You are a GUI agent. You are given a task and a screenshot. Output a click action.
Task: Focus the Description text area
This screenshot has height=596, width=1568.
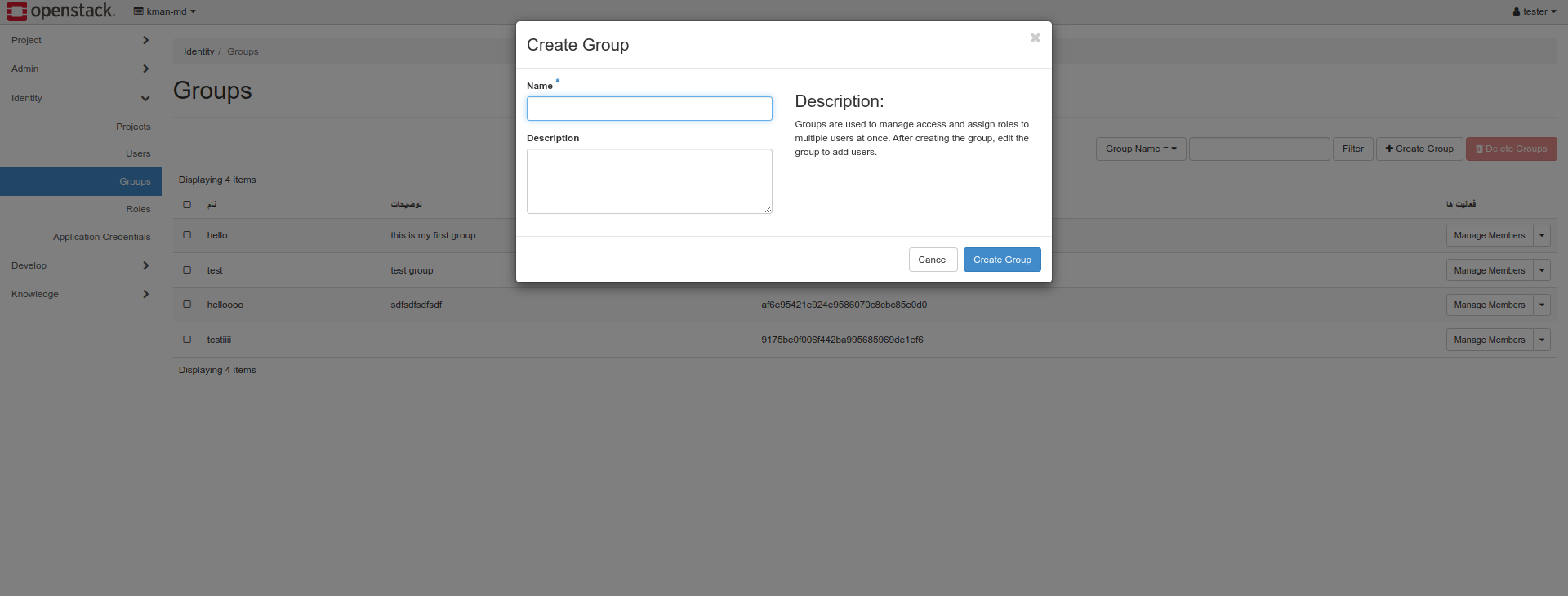pyautogui.click(x=649, y=181)
